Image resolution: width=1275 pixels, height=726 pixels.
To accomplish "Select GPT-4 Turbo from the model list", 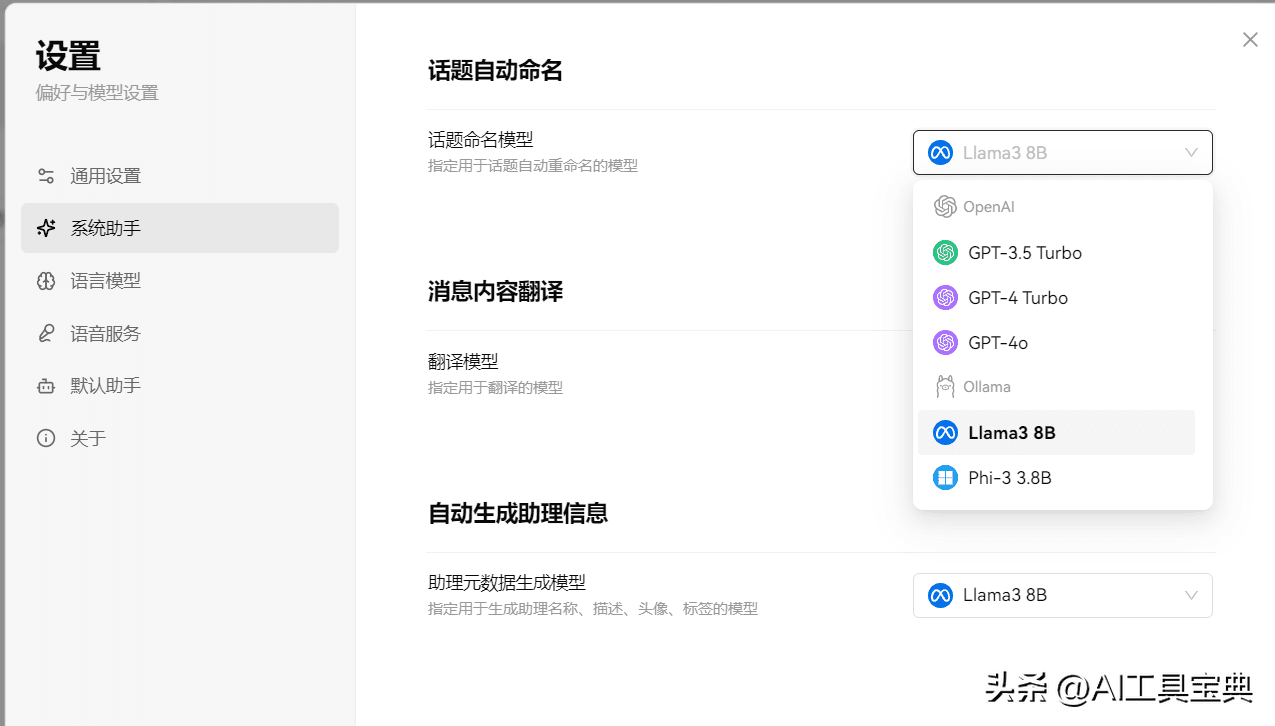I will (1017, 298).
